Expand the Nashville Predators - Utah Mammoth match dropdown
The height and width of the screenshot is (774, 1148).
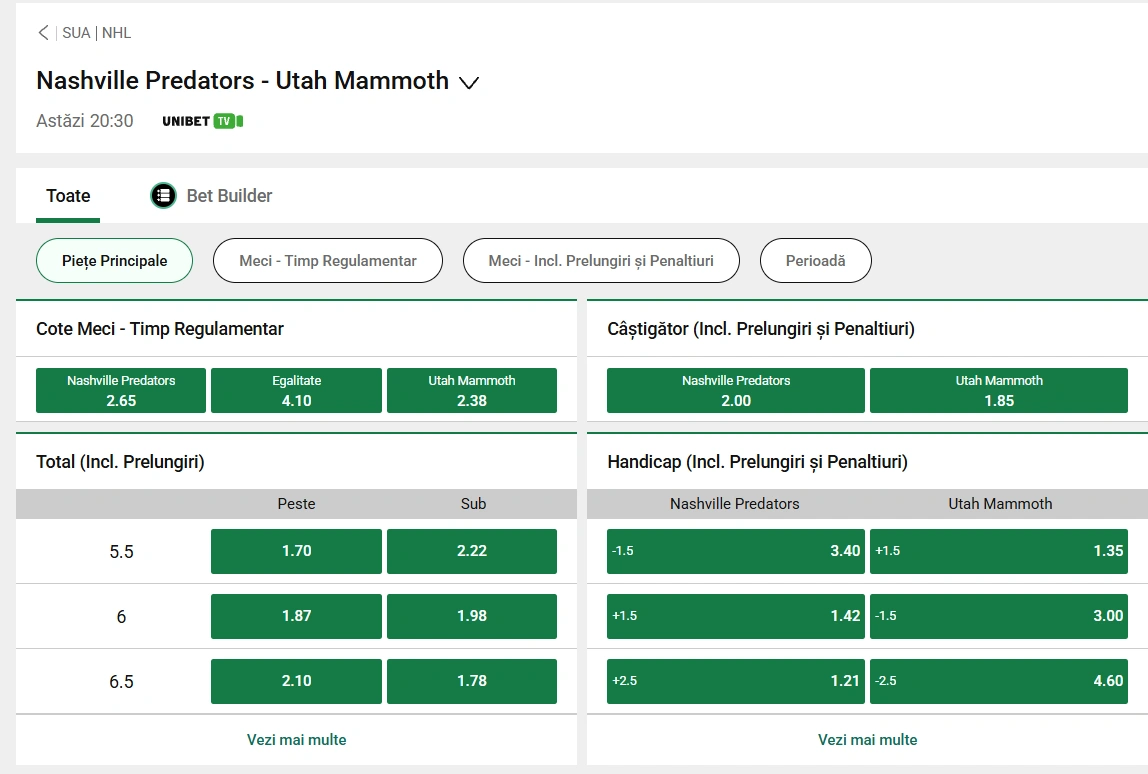point(469,83)
